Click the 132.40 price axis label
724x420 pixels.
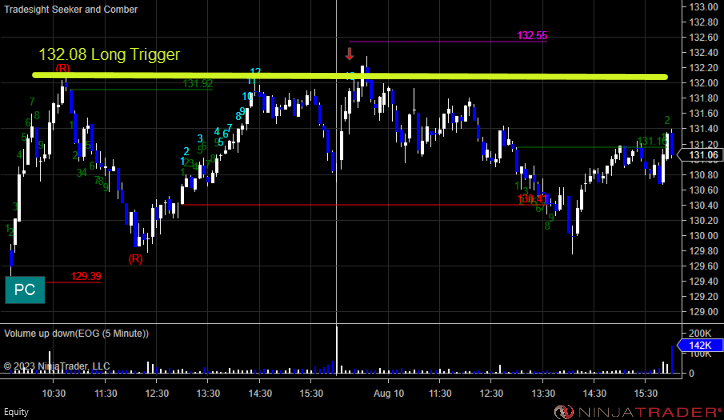[703, 53]
